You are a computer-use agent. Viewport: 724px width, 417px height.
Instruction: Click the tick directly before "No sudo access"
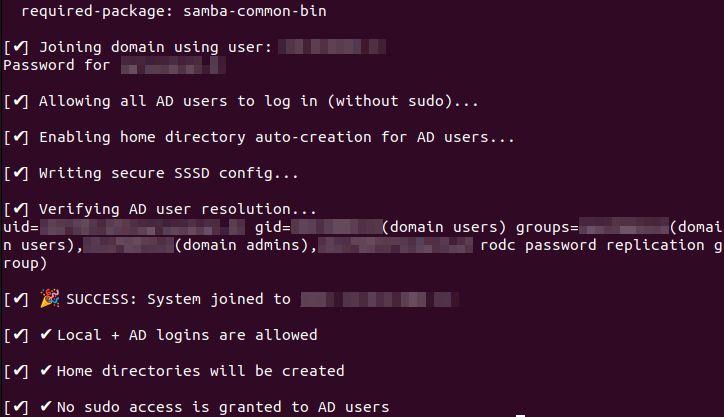point(45,407)
